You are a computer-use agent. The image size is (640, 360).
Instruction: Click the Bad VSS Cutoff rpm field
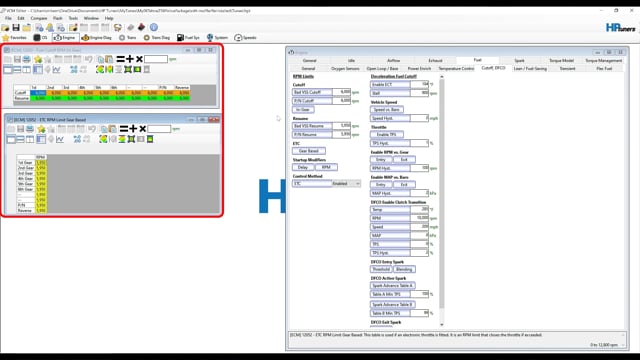pos(342,92)
